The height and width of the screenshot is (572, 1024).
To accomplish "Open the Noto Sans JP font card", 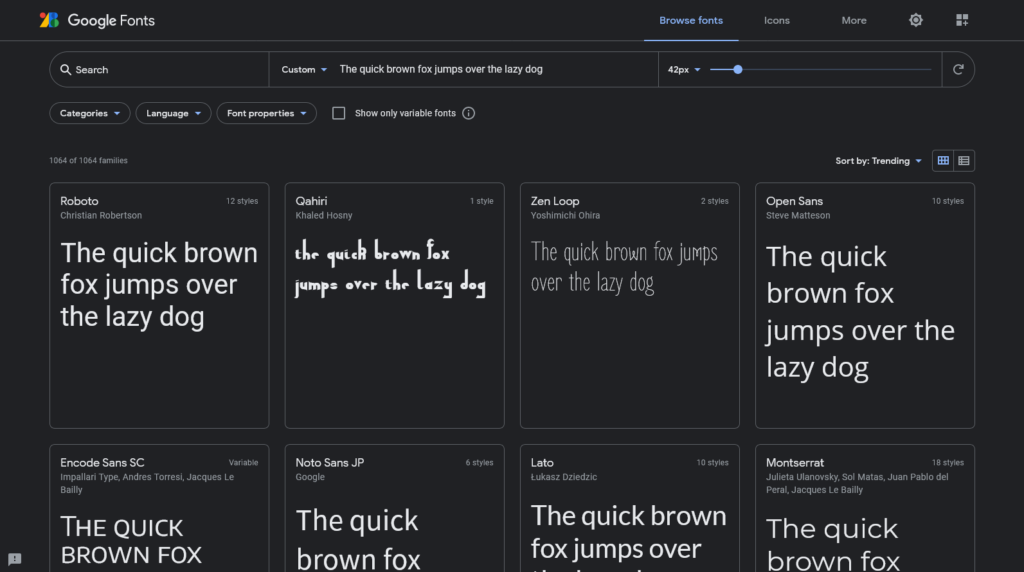I will (394, 508).
